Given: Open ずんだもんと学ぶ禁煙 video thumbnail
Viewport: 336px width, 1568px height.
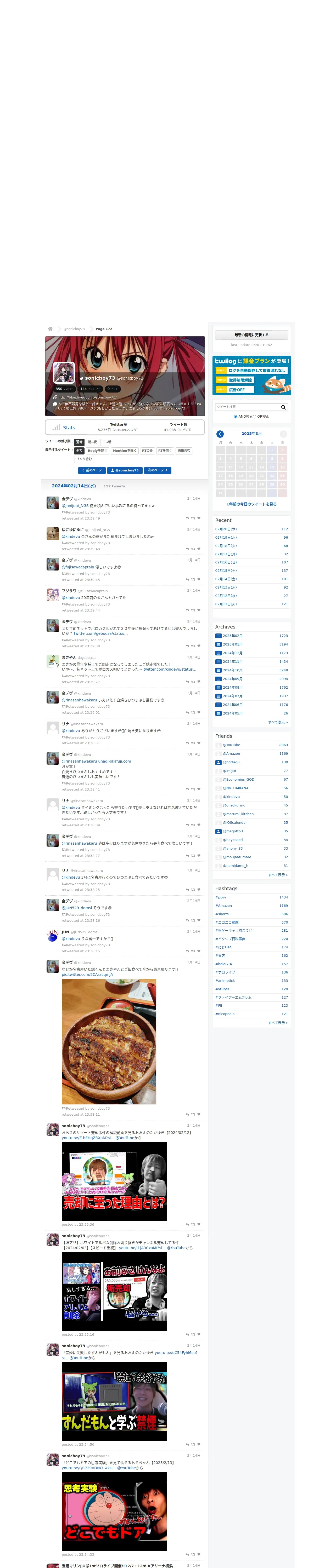Looking at the screenshot, I should point(114,1402).
